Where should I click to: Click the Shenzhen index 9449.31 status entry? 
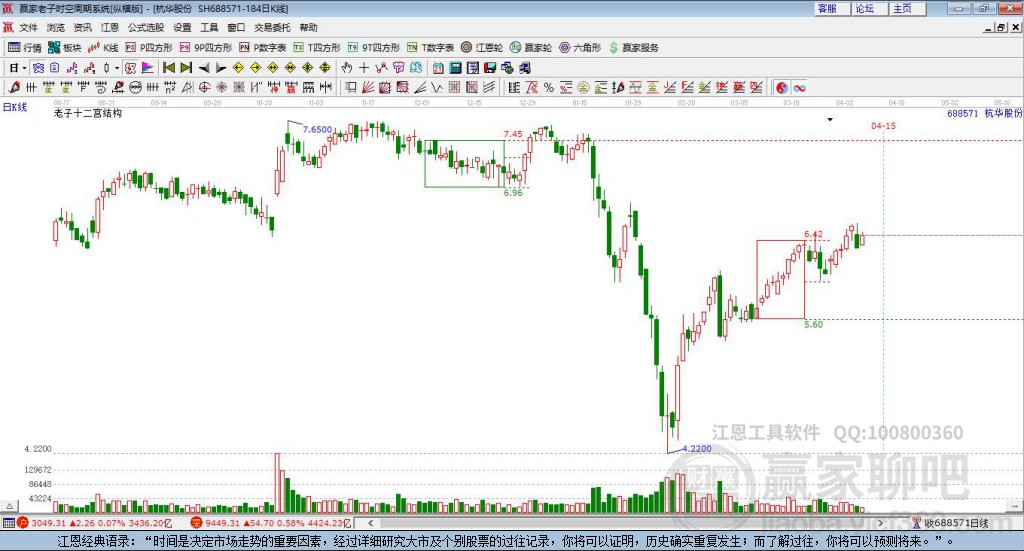271,523
